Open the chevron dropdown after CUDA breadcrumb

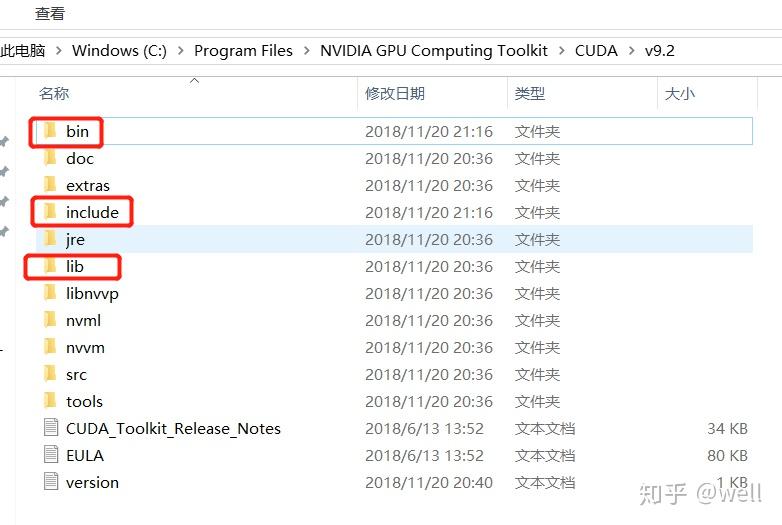pyautogui.click(x=631, y=51)
